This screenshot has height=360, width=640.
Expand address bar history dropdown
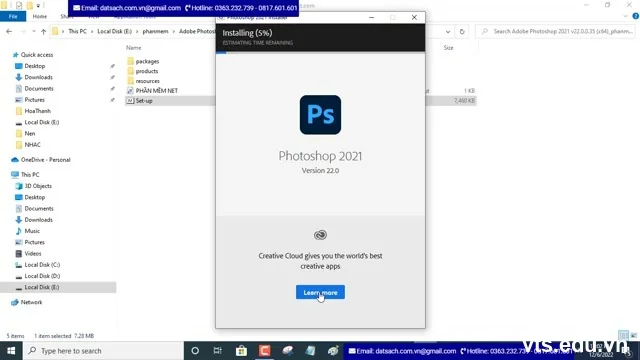click(448, 31)
